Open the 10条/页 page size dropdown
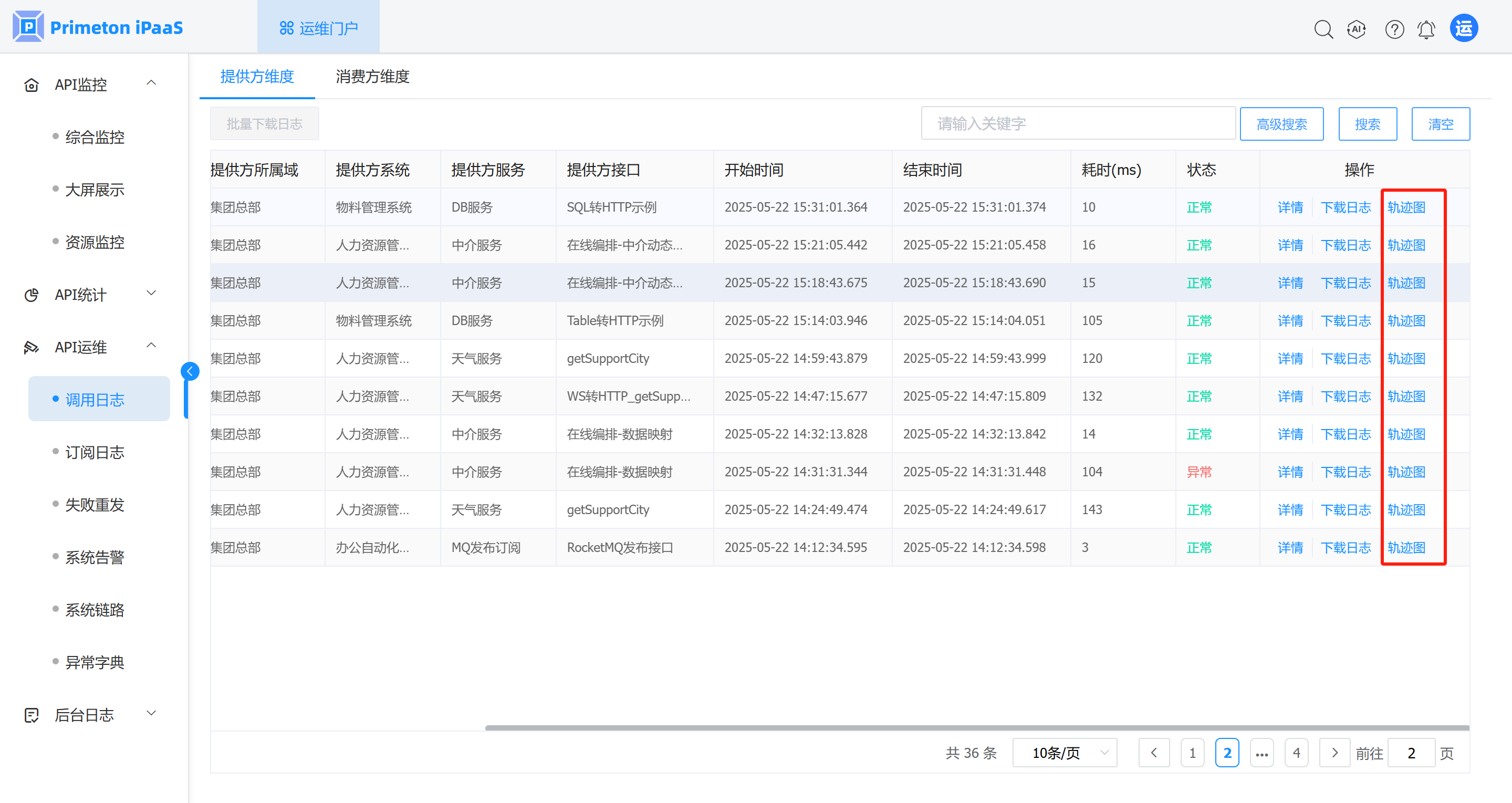This screenshot has height=803, width=1512. click(1064, 753)
